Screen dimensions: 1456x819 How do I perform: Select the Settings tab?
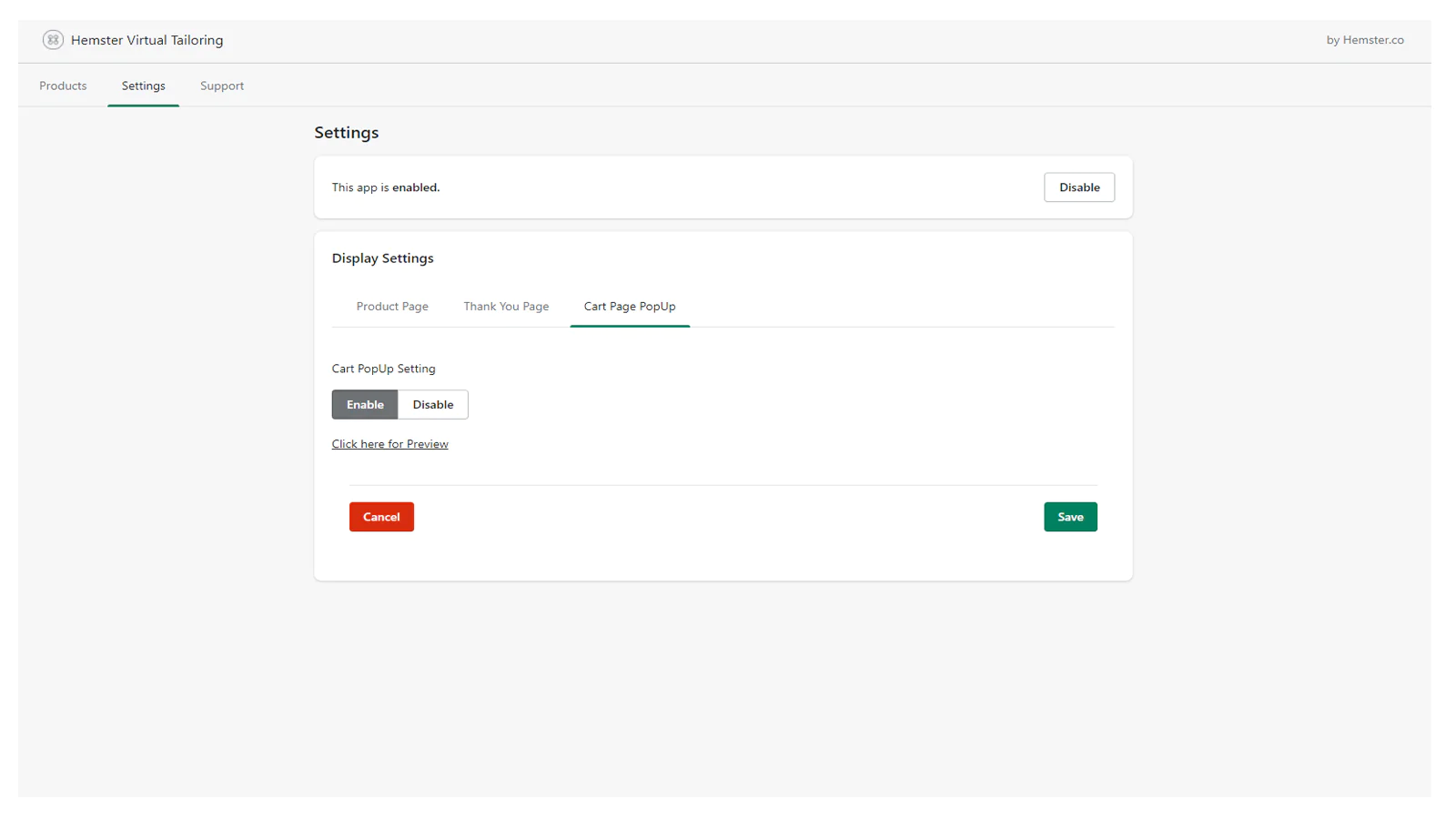pos(144,86)
